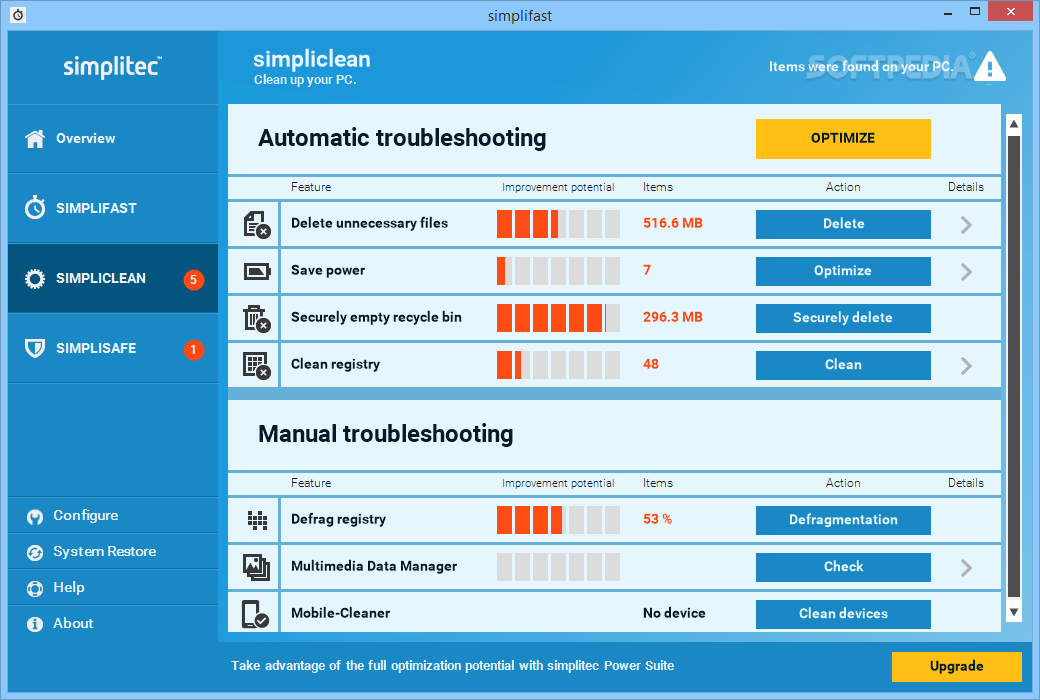The height and width of the screenshot is (700, 1040).
Task: Click the System Restore icon
Action: (x=34, y=552)
